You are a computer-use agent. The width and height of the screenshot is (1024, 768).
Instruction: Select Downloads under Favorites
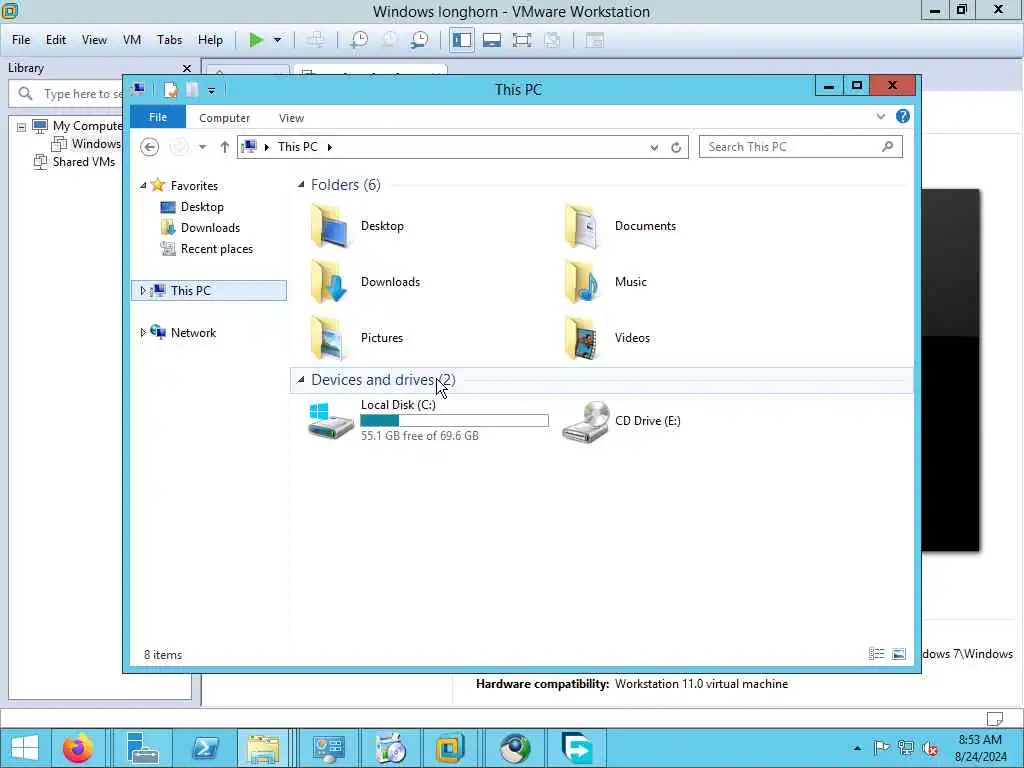tap(210, 228)
